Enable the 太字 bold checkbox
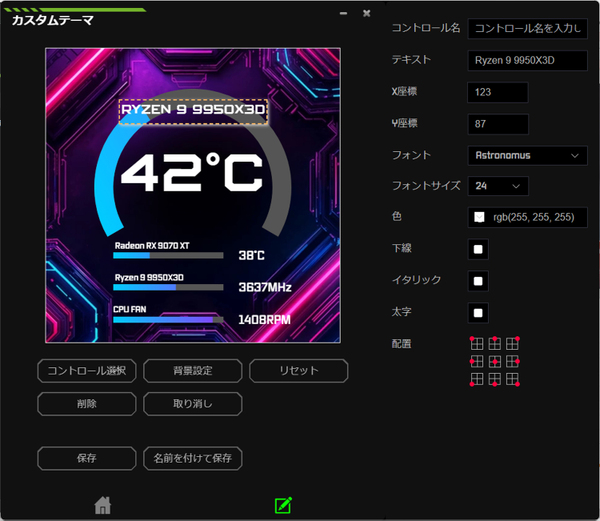The image size is (600, 521). 478,313
